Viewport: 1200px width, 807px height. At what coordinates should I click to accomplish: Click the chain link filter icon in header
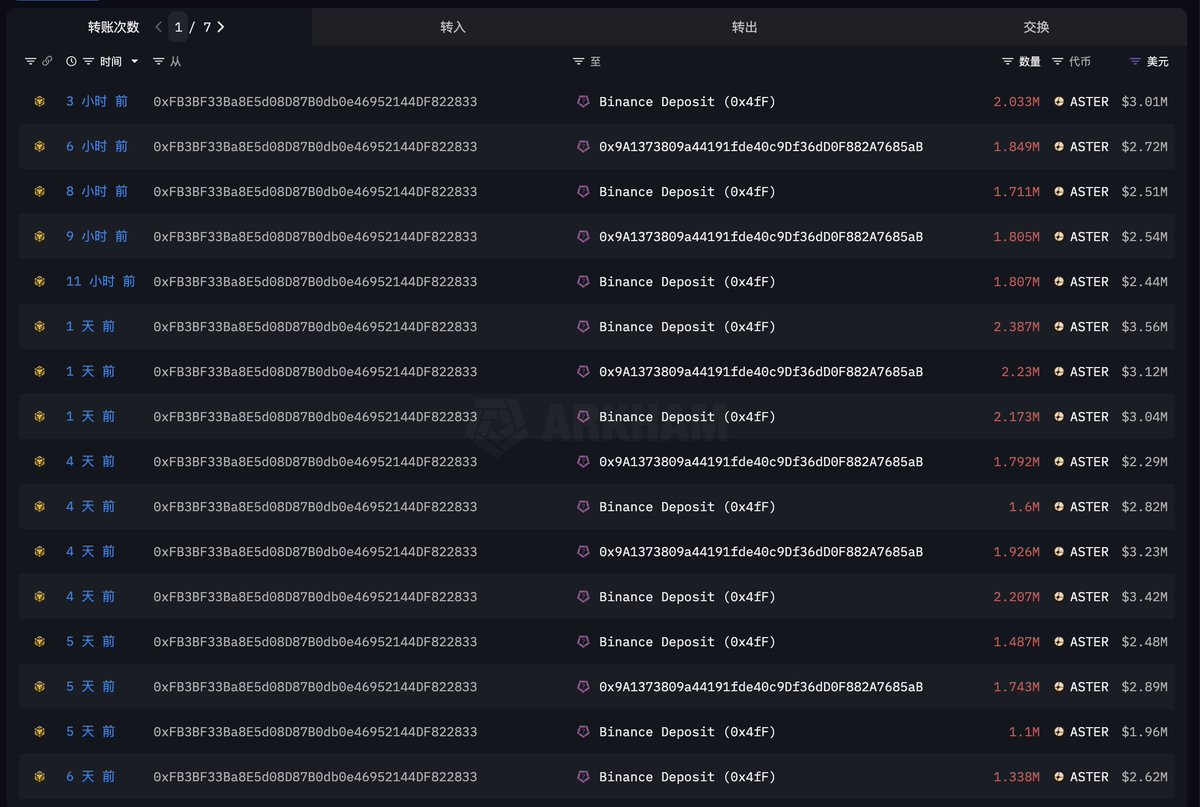pos(47,62)
